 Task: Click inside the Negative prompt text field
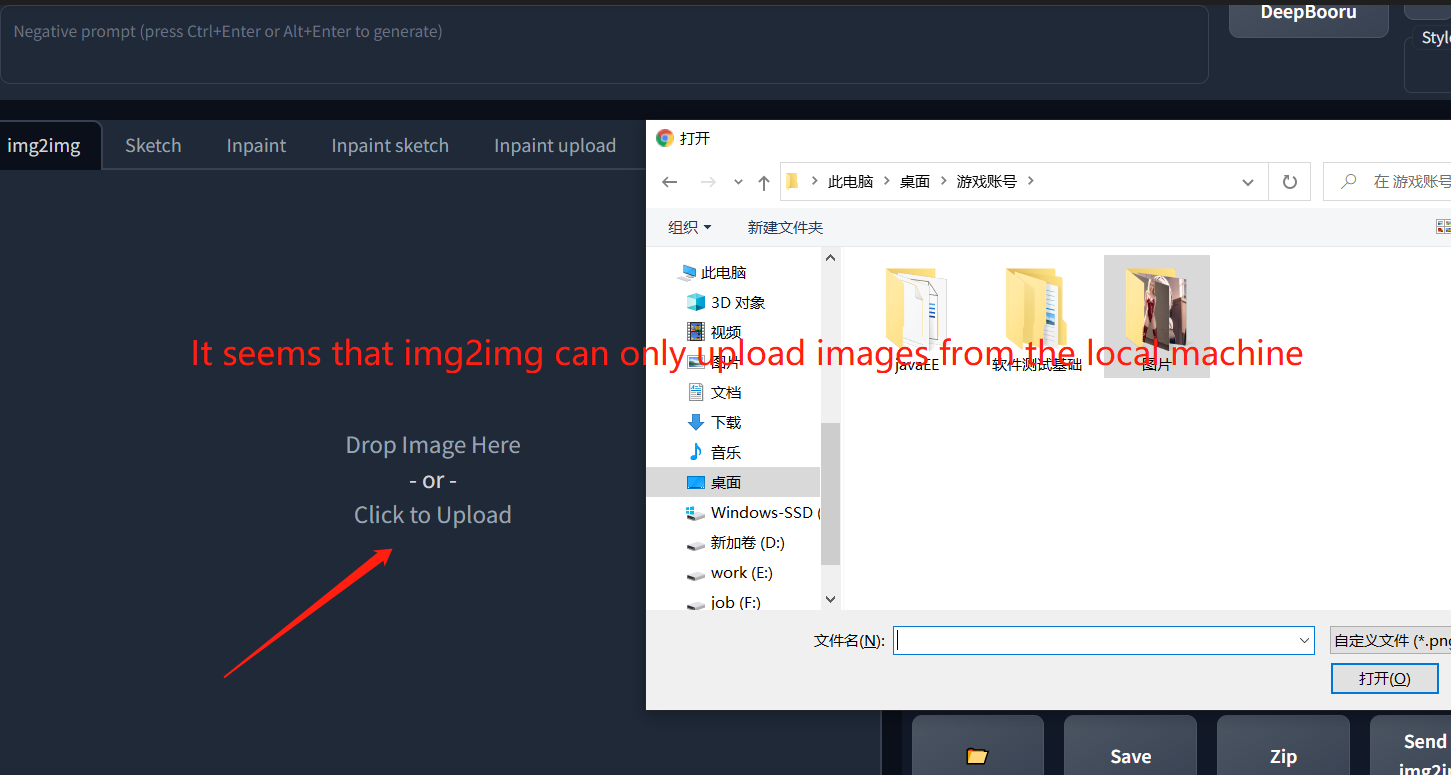pos(600,44)
